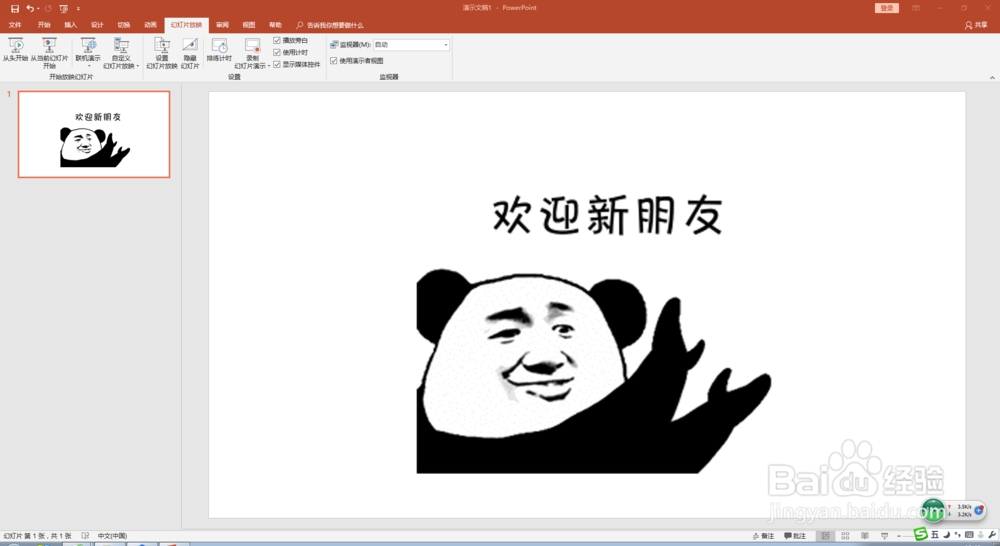Open 设置幻灯片放映 dialog

162,53
